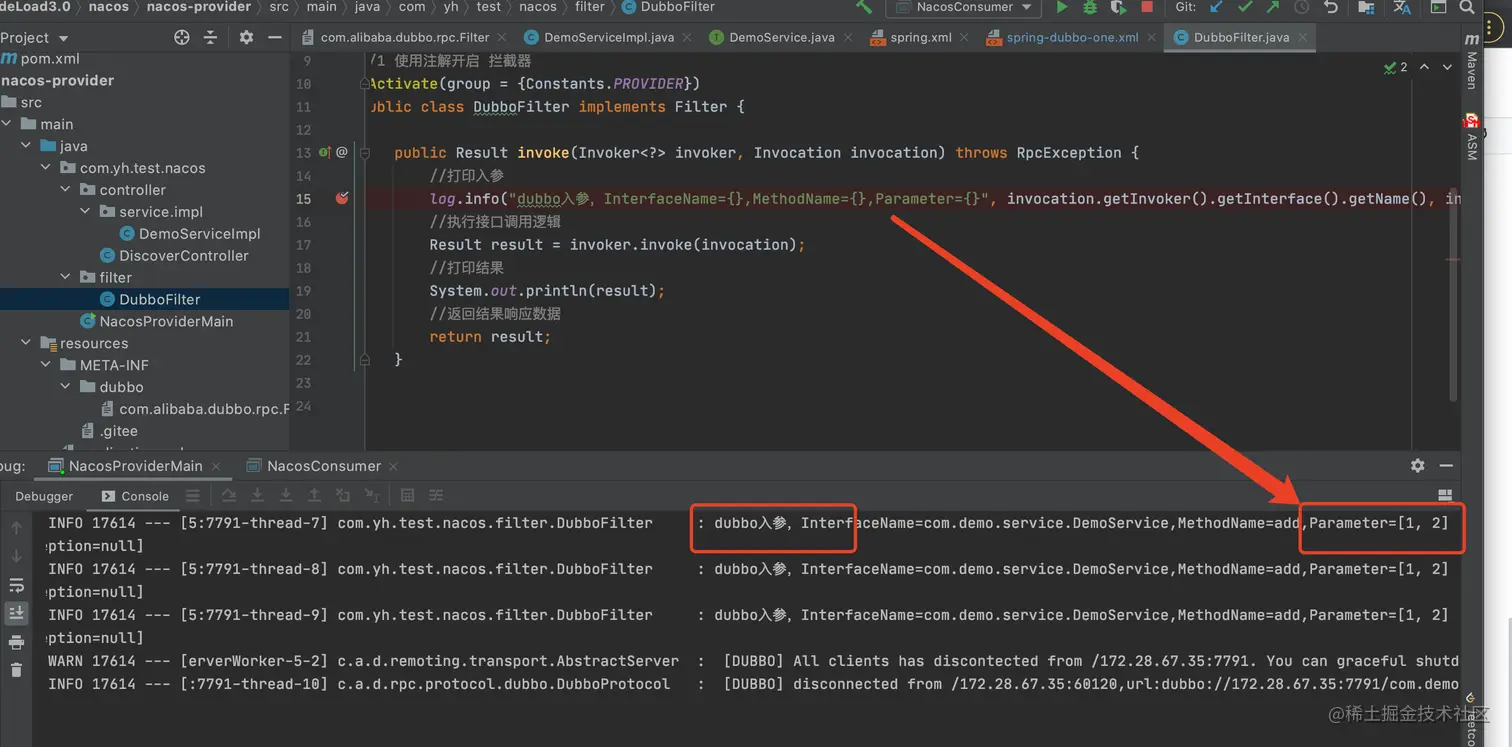This screenshot has height=747, width=1512.
Task: Locate the current file with the crosshair icon
Action: coord(182,37)
